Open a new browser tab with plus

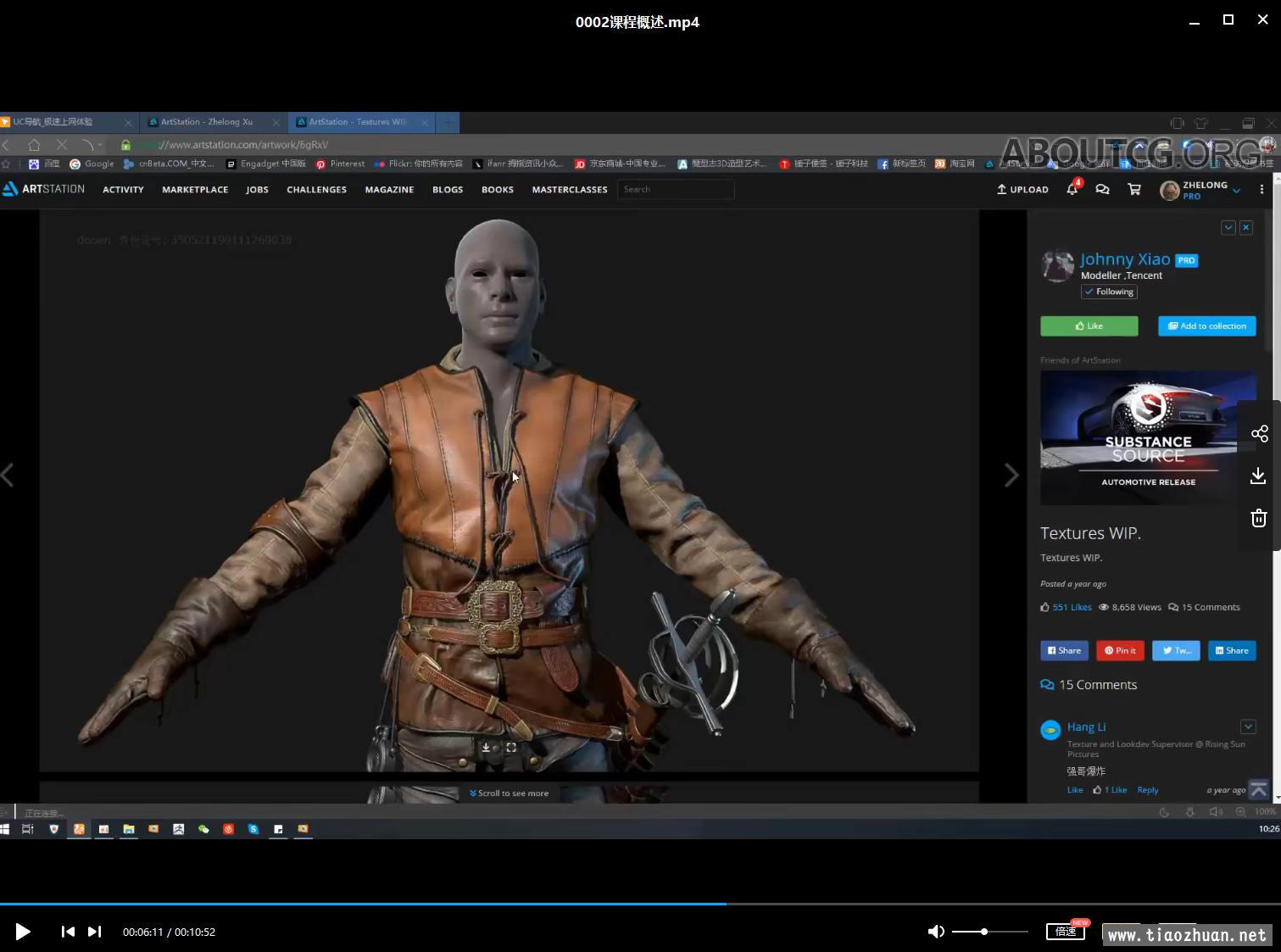[x=448, y=122]
